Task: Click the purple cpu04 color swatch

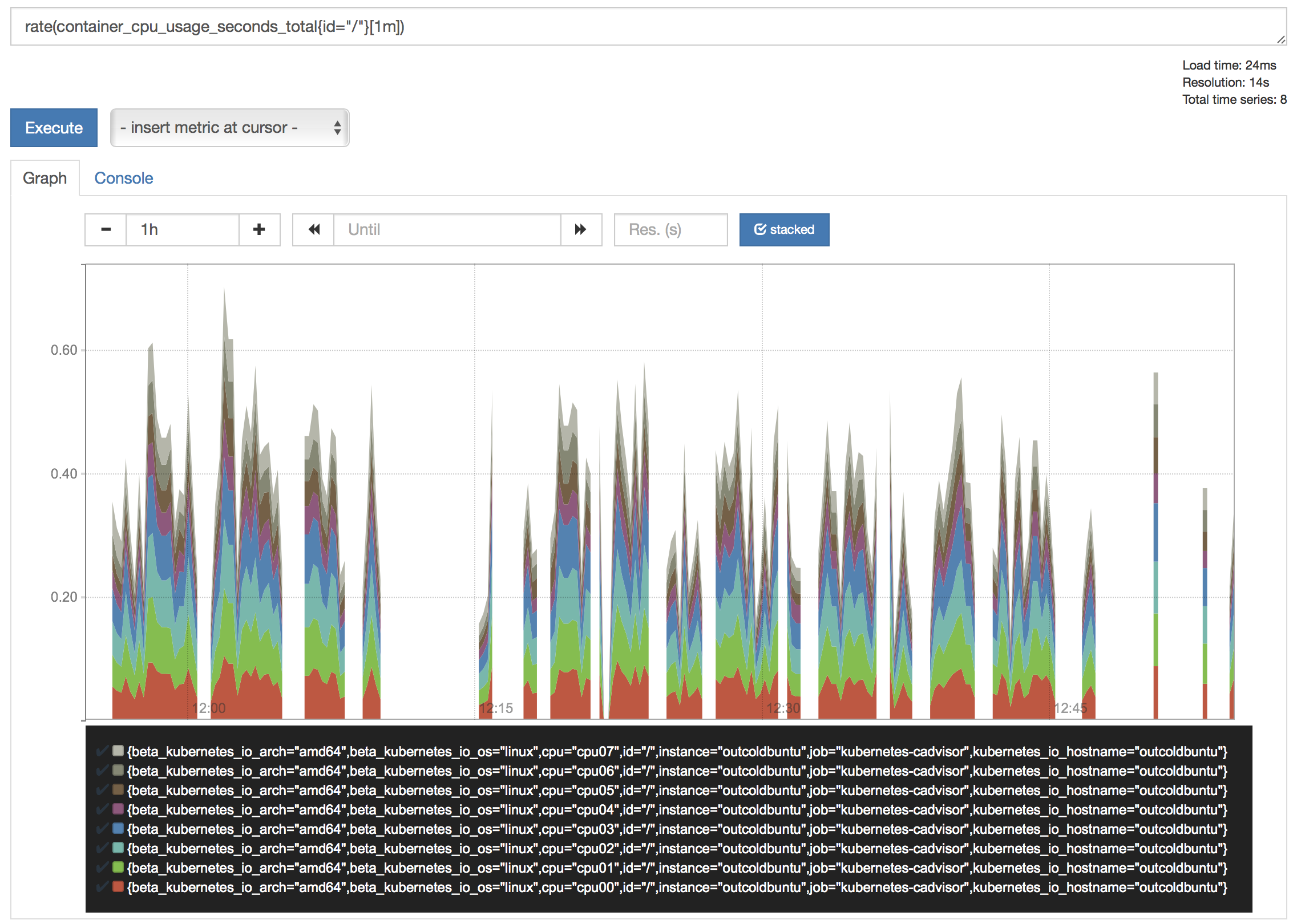Action: click(x=118, y=809)
